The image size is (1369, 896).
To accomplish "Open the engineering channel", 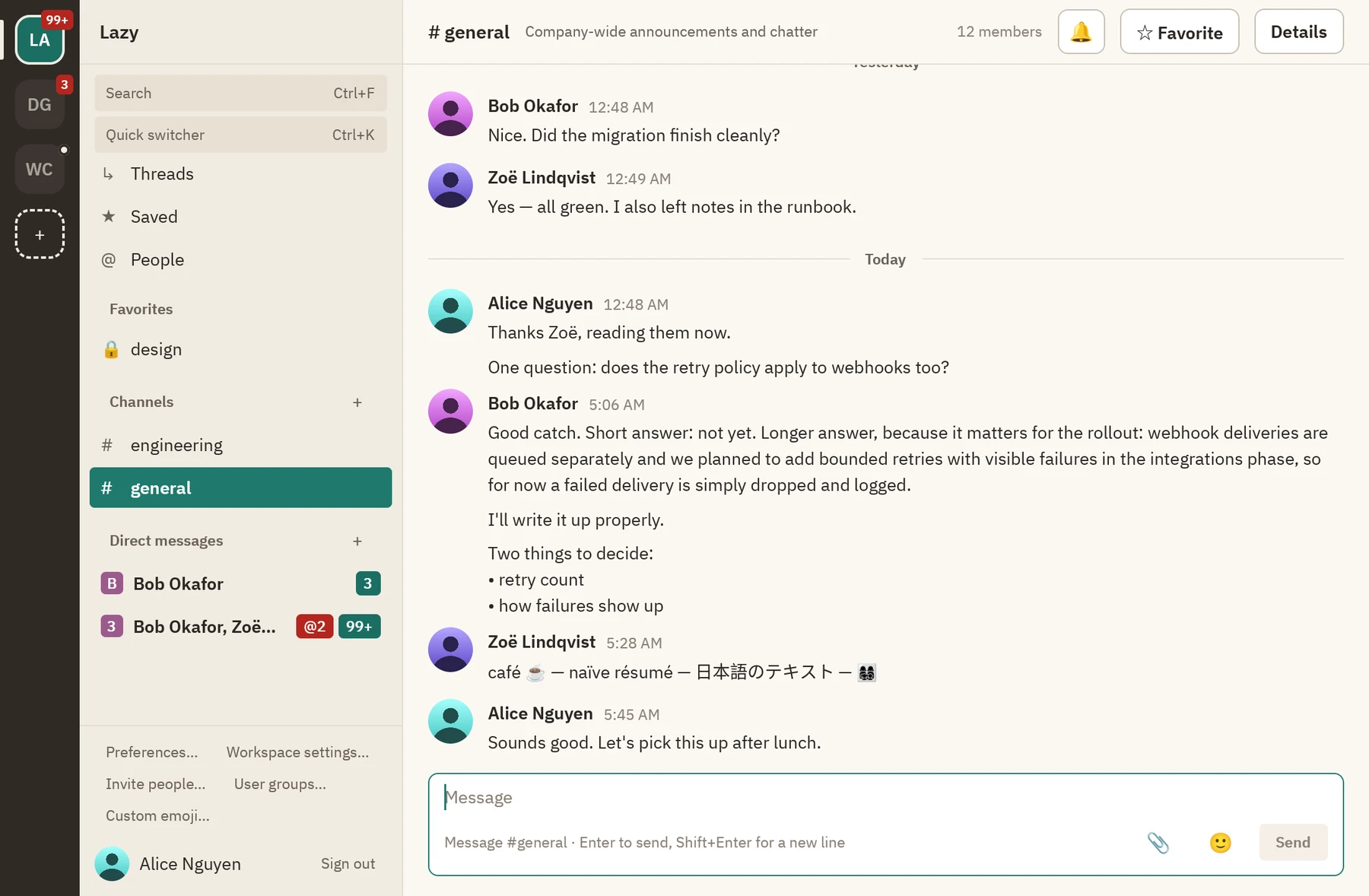I will (240, 445).
